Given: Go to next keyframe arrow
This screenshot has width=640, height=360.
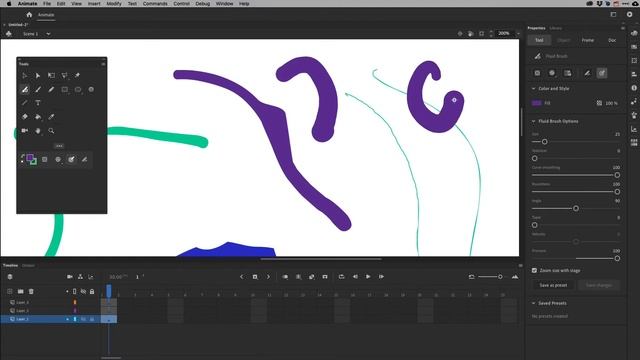Looking at the screenshot, I should tap(268, 277).
